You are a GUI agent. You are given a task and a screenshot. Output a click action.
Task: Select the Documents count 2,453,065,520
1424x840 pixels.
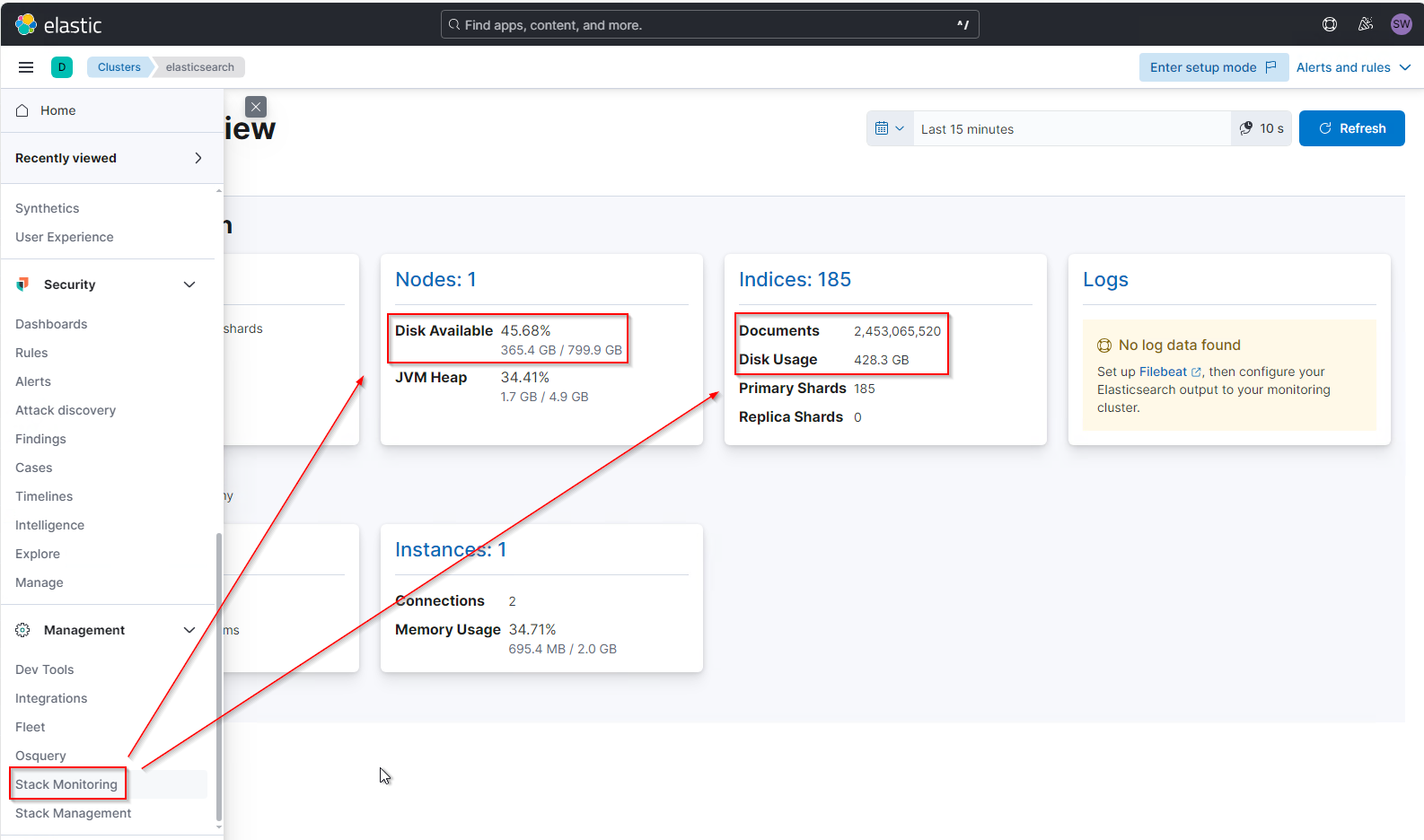897,331
